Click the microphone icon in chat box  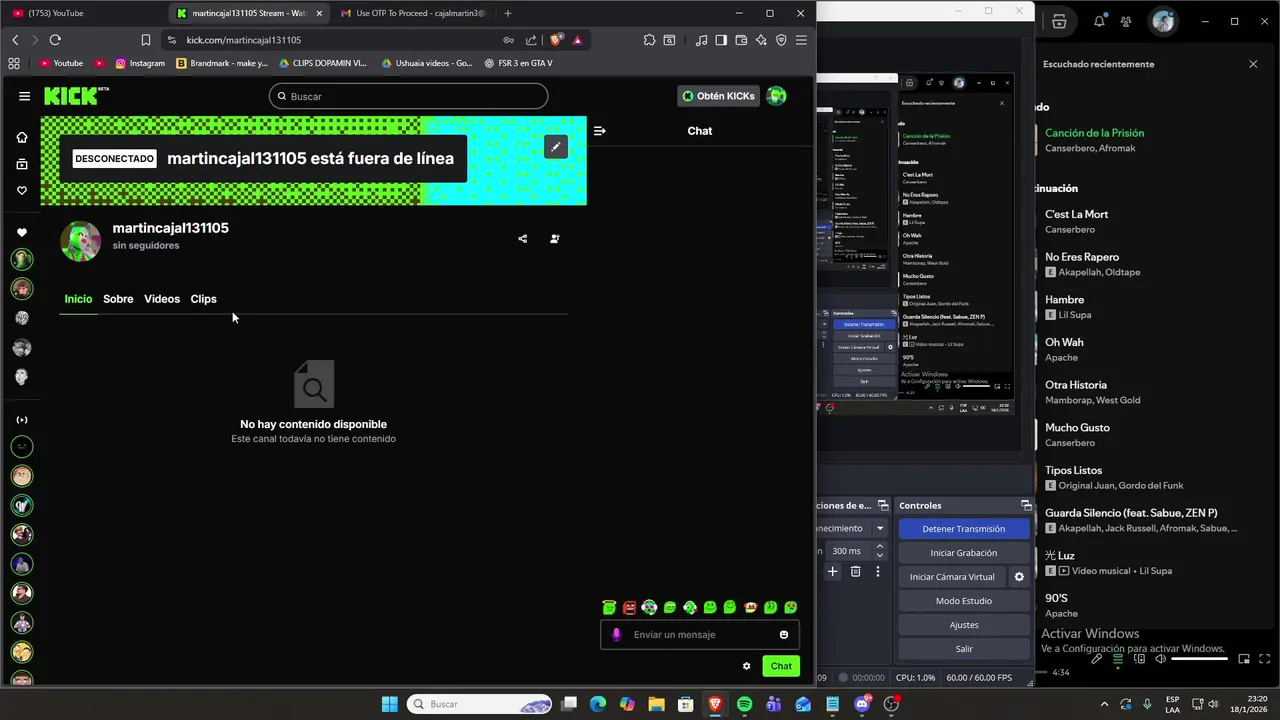[x=616, y=634]
